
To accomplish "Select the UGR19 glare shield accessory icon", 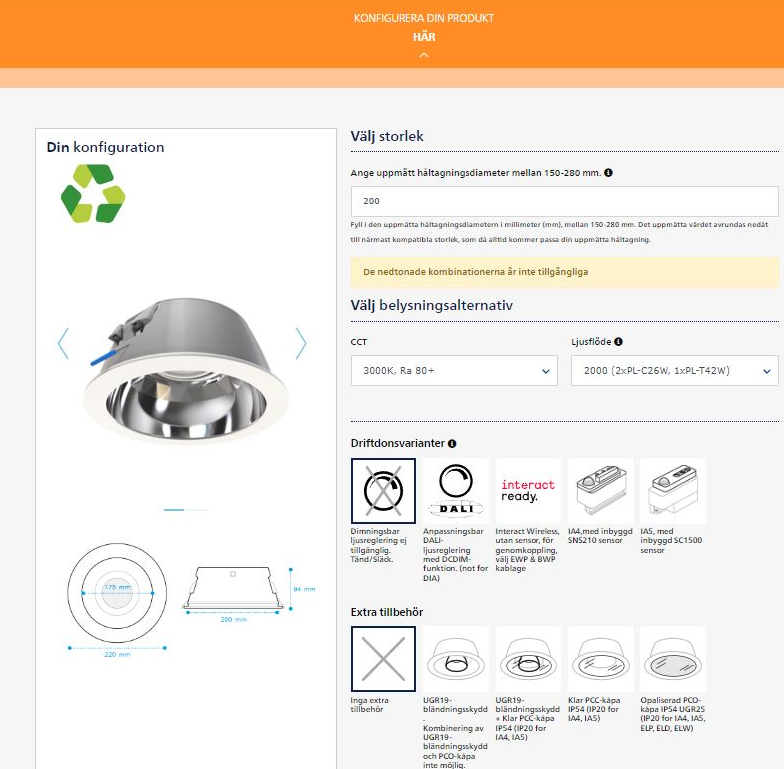I will point(456,659).
